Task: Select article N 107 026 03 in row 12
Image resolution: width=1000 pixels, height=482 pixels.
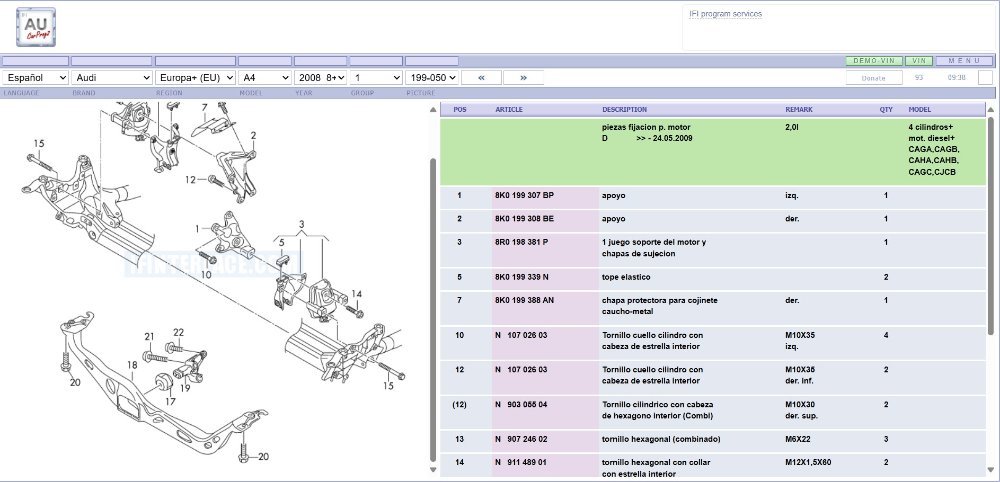Action: coord(521,370)
